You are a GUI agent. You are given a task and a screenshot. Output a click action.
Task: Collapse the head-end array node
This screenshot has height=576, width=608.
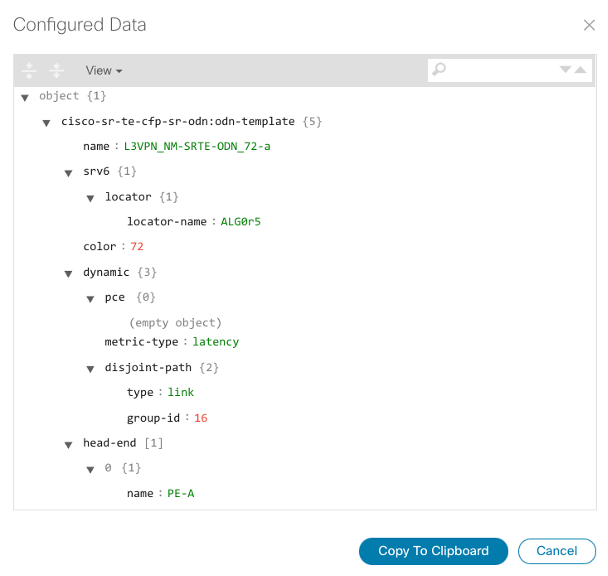pyautogui.click(x=69, y=443)
